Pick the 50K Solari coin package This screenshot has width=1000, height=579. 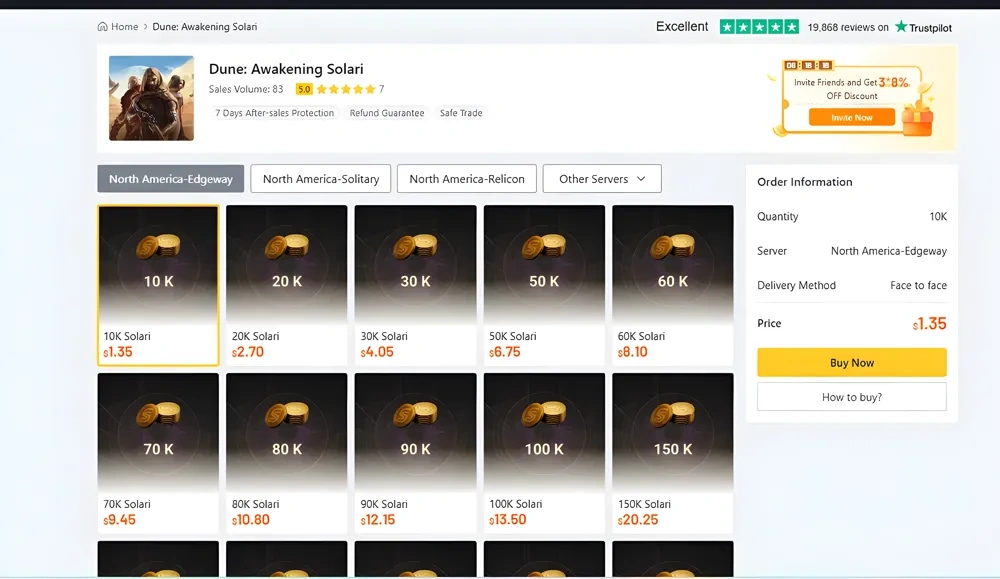pos(544,285)
